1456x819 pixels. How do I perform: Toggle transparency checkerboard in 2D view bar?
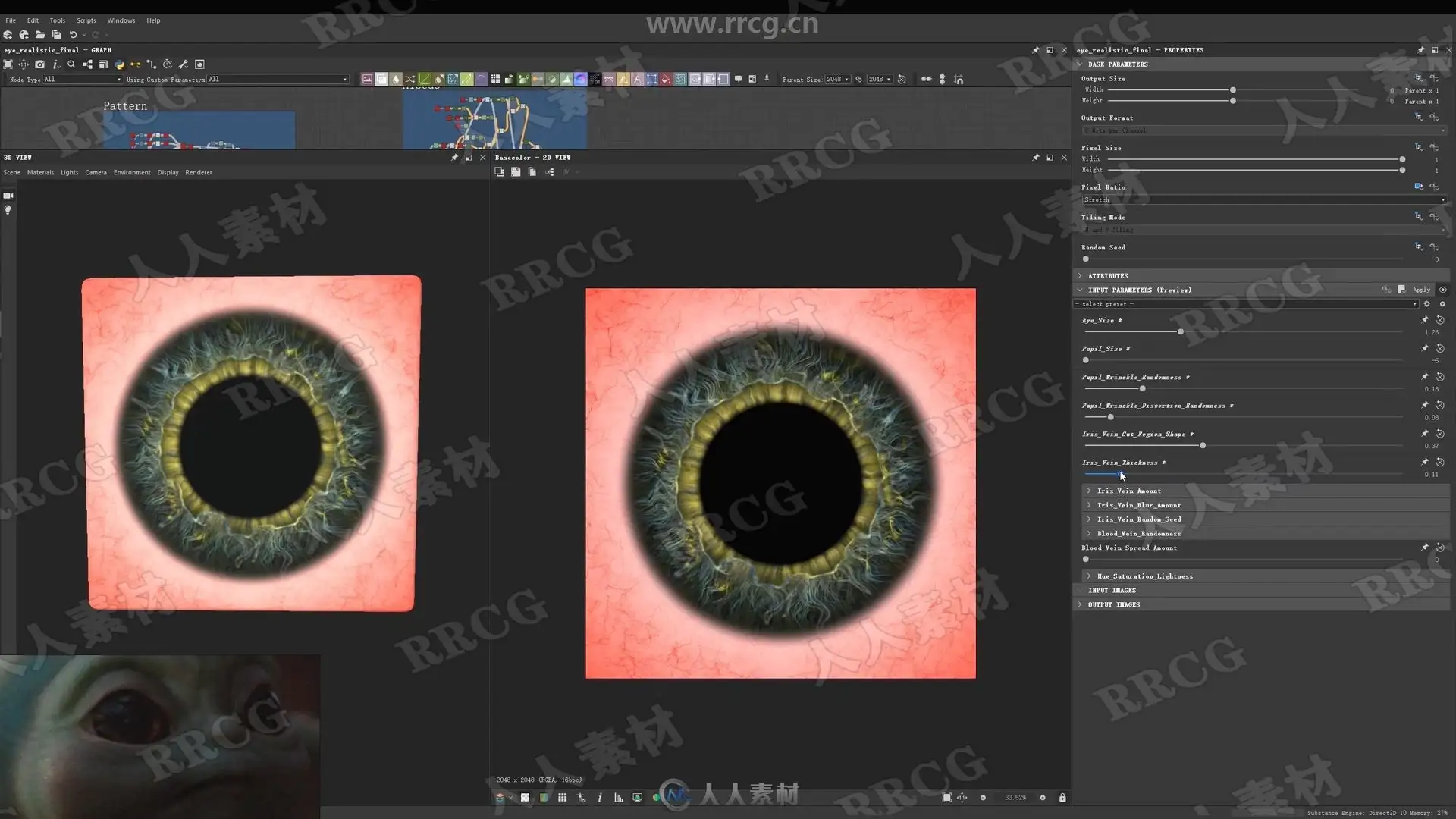524,798
